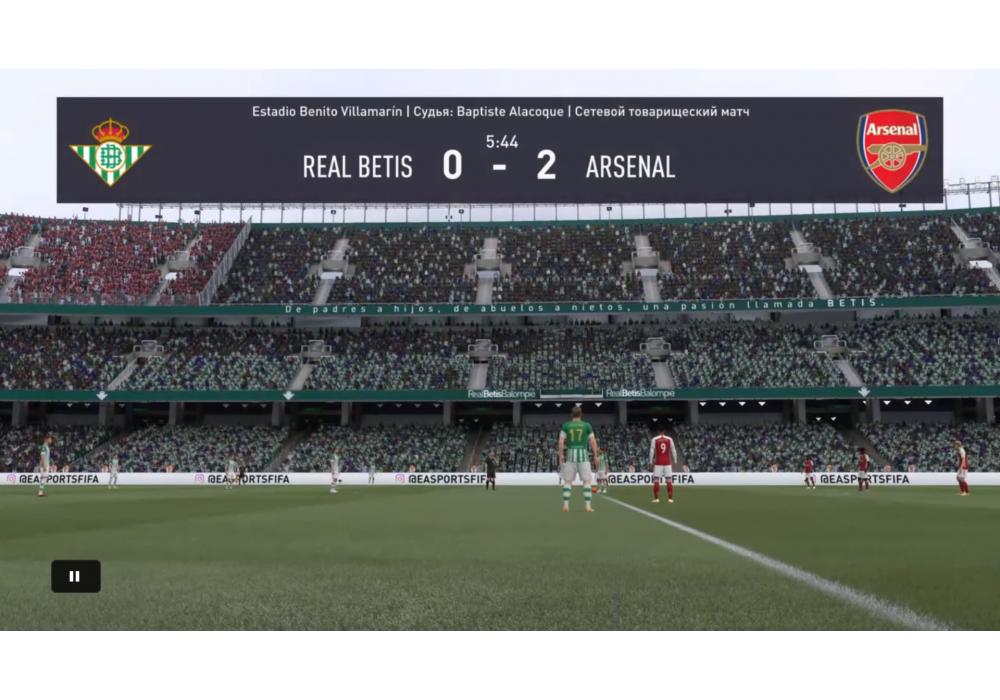Click the rightmost @EASPORTSFIFA ad board
This screenshot has height=700, width=1000.
[x=864, y=479]
